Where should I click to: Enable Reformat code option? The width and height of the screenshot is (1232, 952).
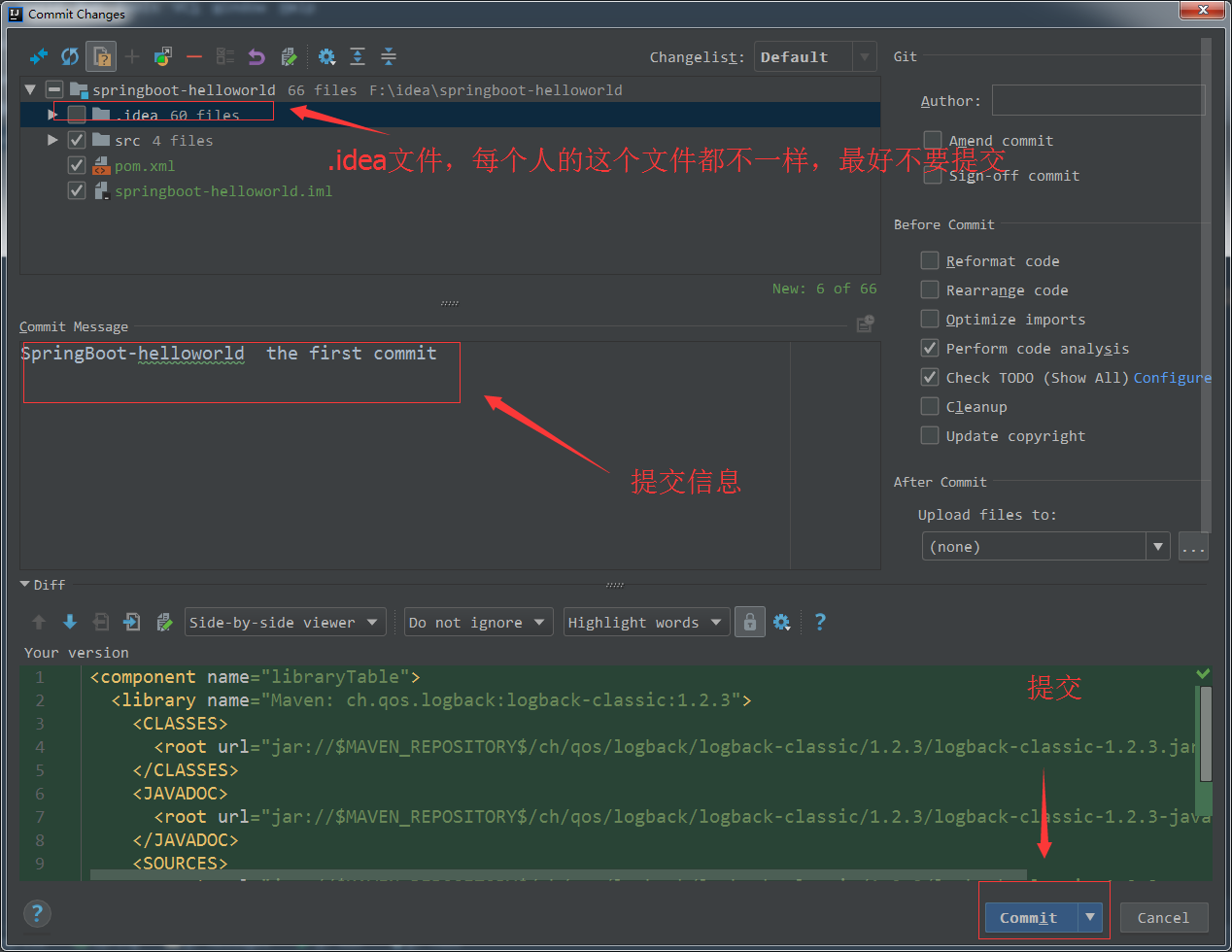point(930,260)
